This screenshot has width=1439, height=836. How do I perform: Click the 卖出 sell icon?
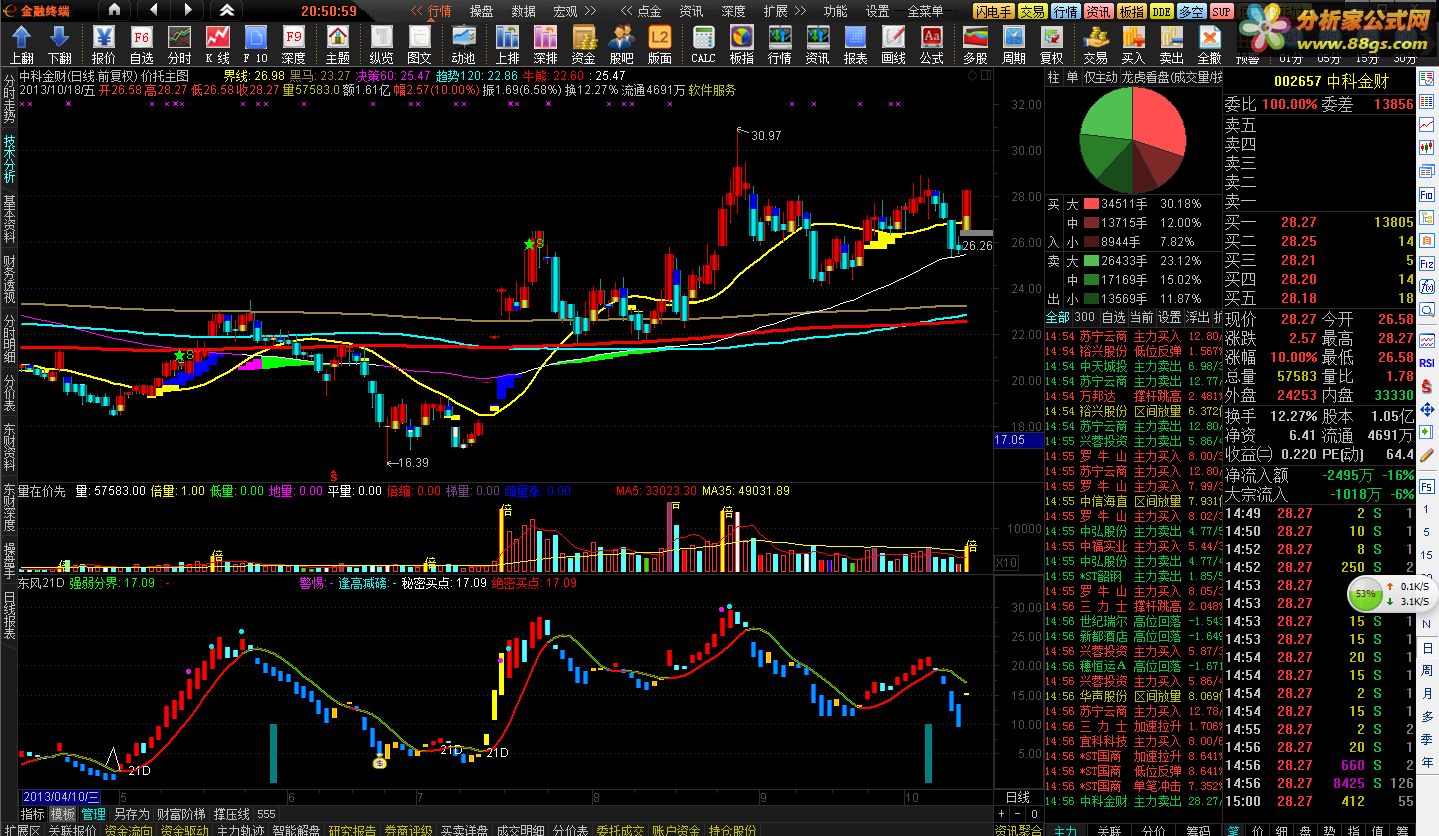[x=1171, y=38]
